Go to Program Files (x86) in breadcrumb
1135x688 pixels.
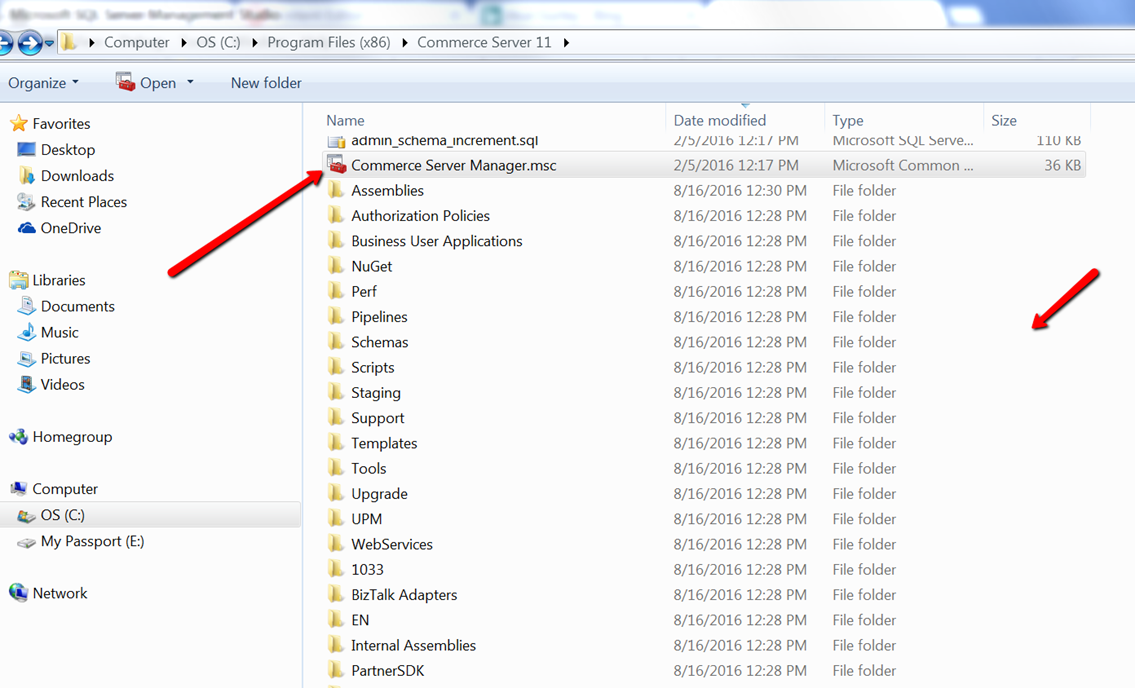(x=329, y=43)
